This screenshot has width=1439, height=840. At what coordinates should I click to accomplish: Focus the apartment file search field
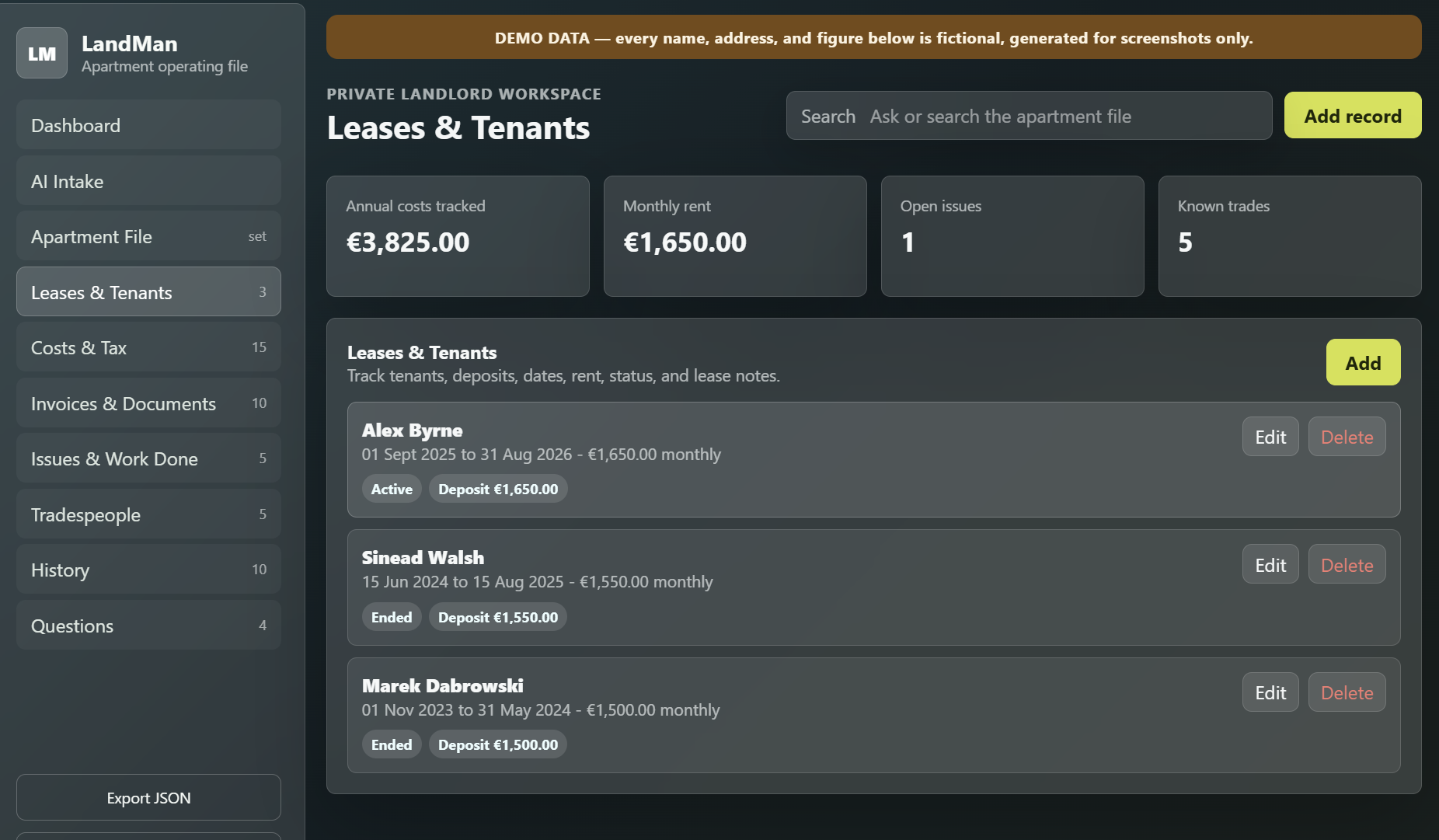1029,116
